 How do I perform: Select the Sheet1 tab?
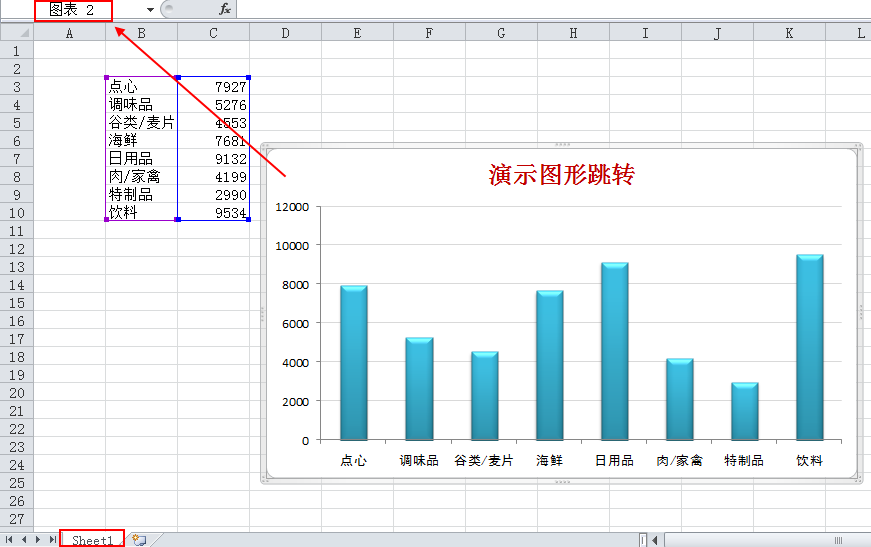click(92, 540)
